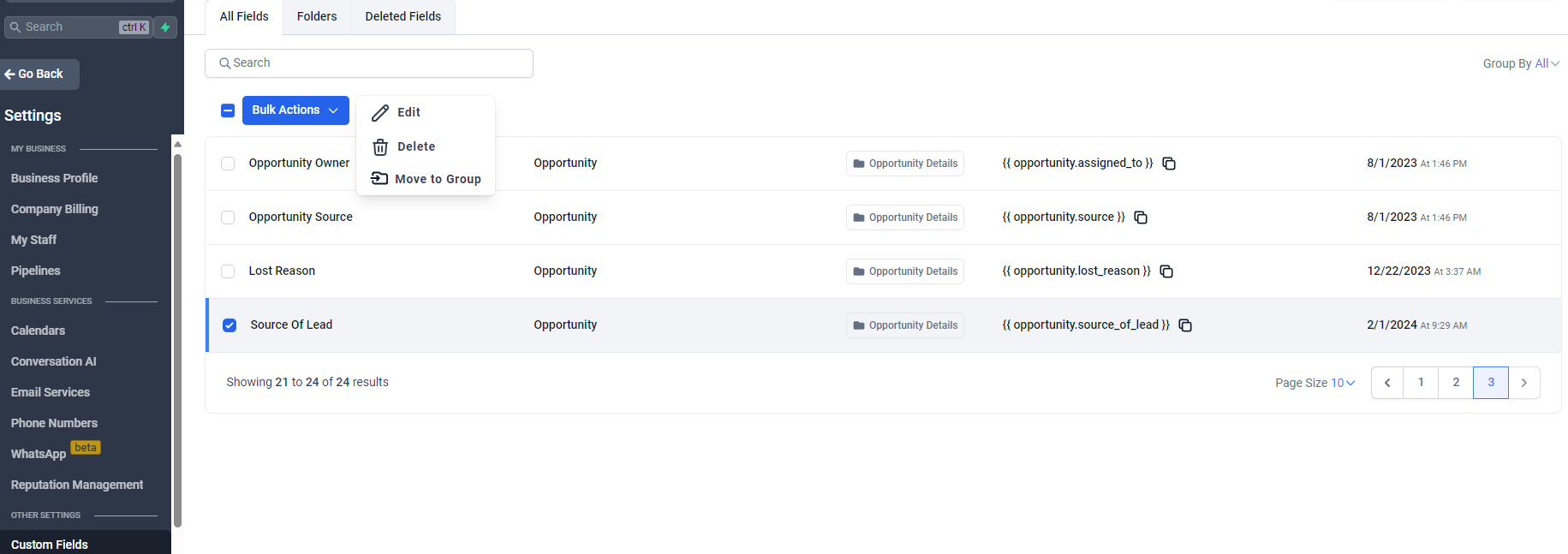
Task: Go to page 1 of results
Action: tap(1422, 383)
